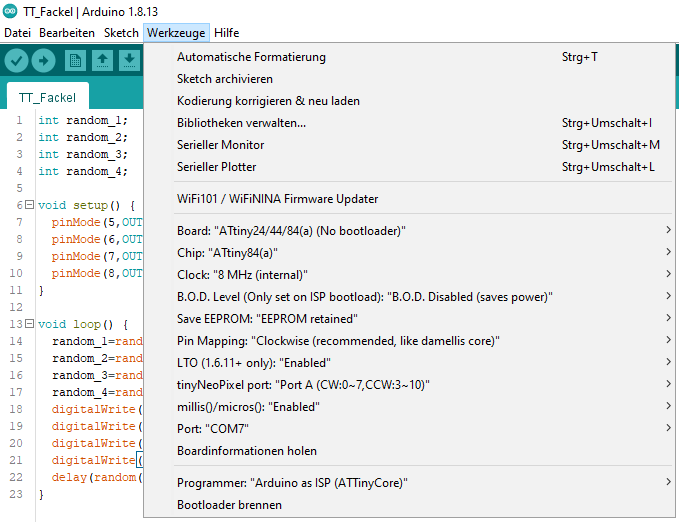The height and width of the screenshot is (522, 679).
Task: Open Serieller Plotter
Action: [x=409, y=167]
